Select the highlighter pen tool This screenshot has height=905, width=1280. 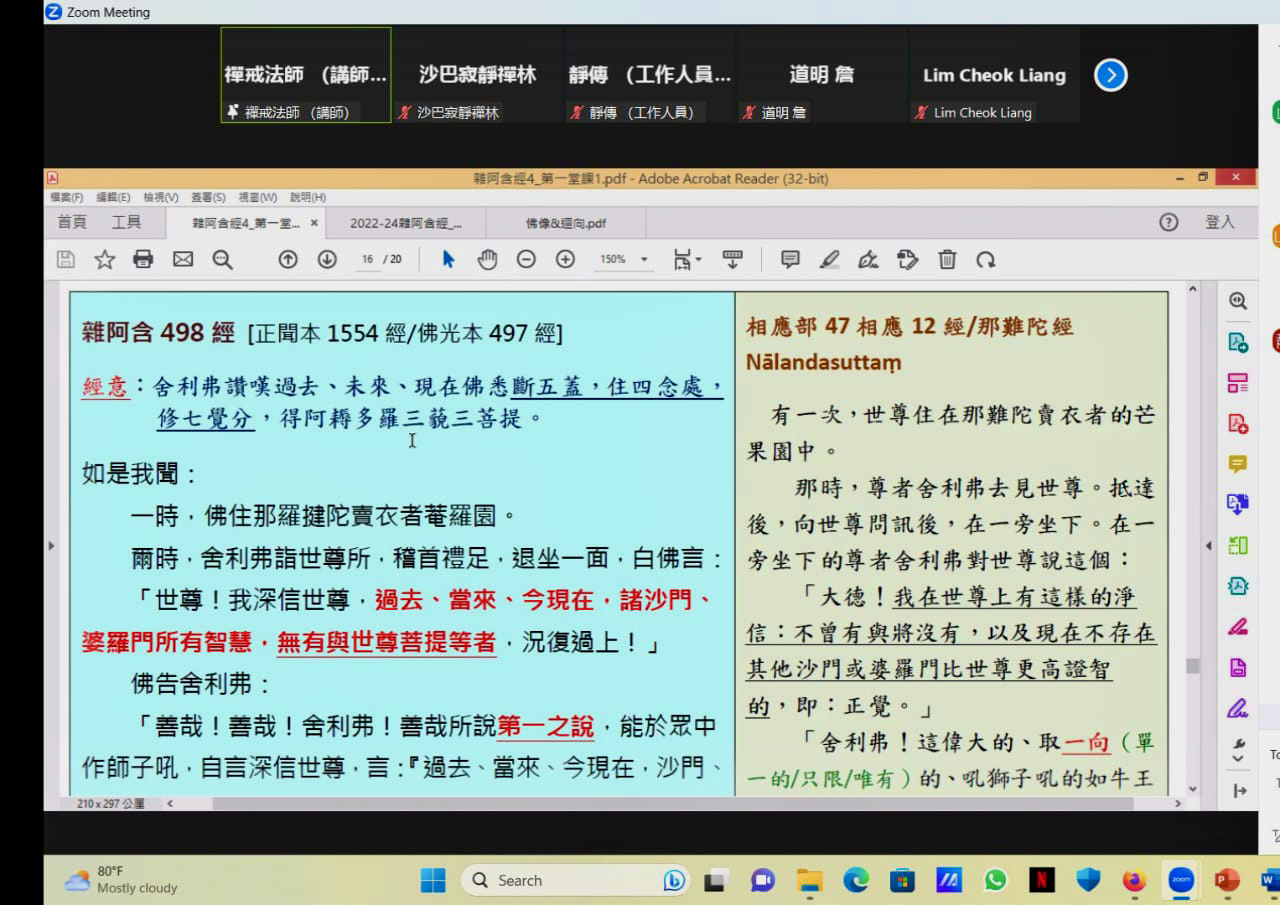(x=829, y=260)
